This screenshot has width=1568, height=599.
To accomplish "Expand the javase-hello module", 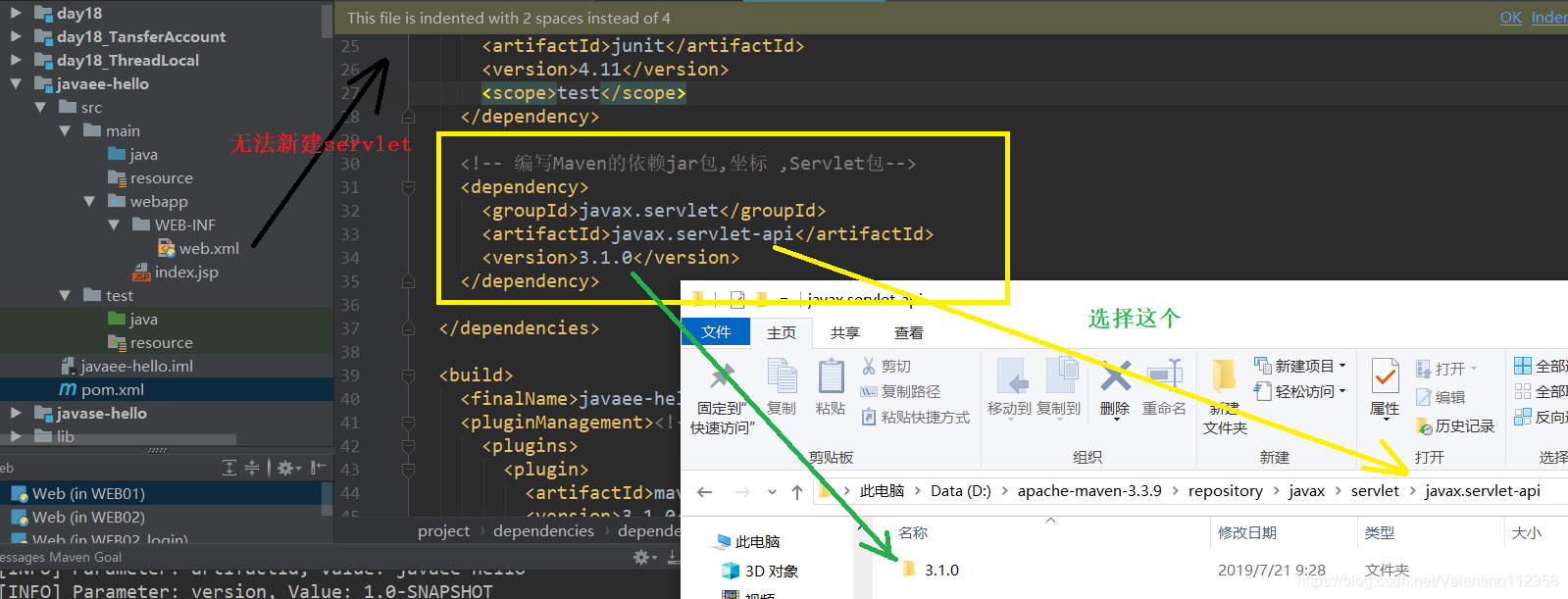I will tap(16, 413).
